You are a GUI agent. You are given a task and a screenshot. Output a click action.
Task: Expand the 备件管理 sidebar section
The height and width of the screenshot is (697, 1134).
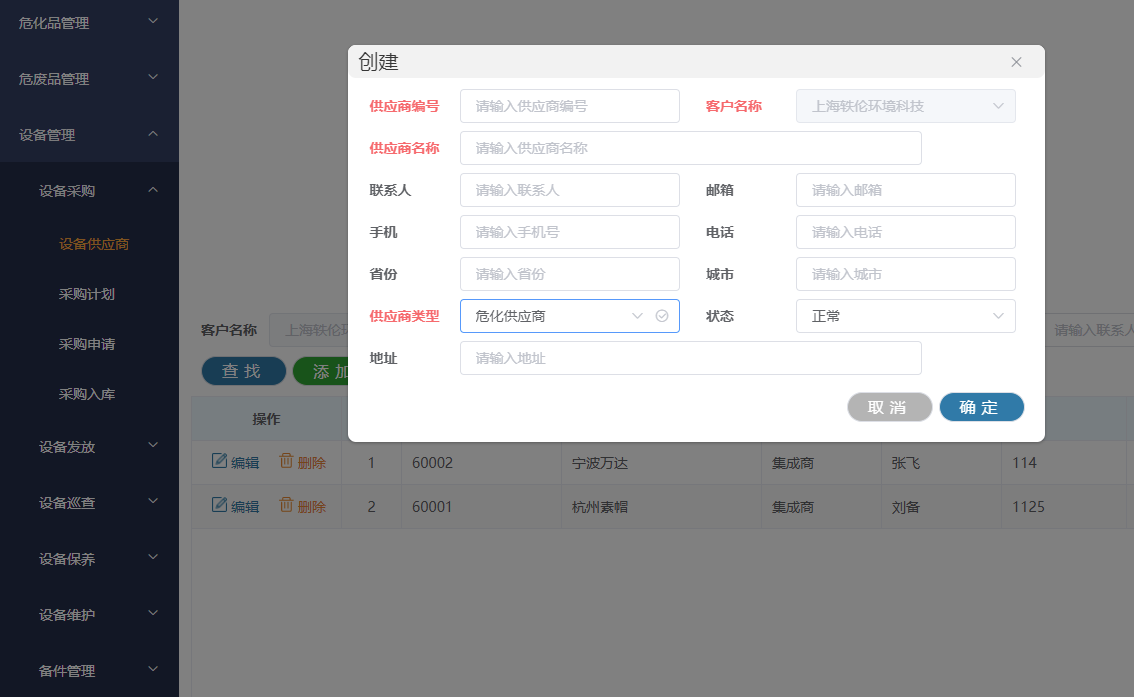pos(89,670)
